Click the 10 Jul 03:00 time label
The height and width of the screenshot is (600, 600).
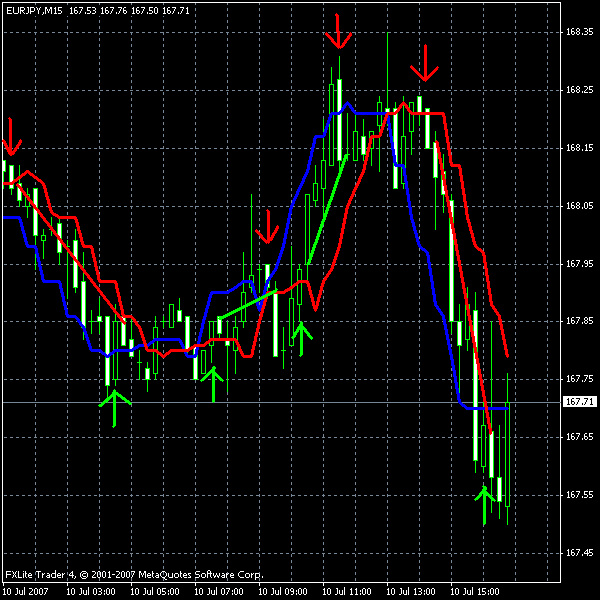(91, 592)
